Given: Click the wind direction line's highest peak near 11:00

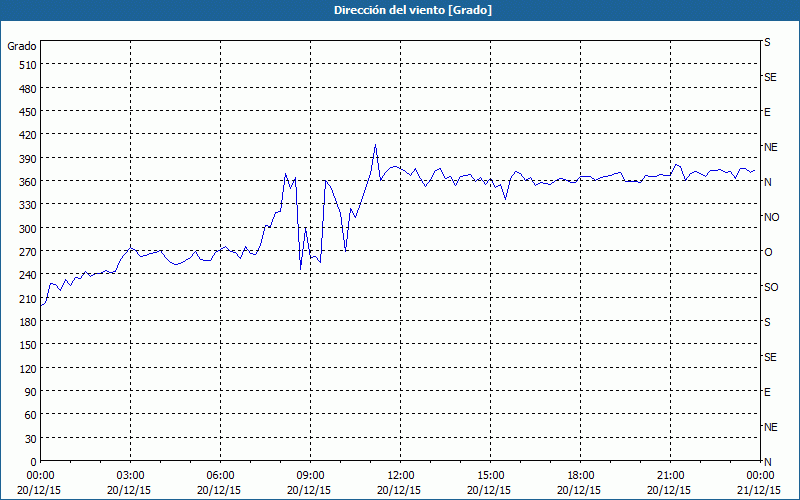Looking at the screenshot, I should pos(376,145).
